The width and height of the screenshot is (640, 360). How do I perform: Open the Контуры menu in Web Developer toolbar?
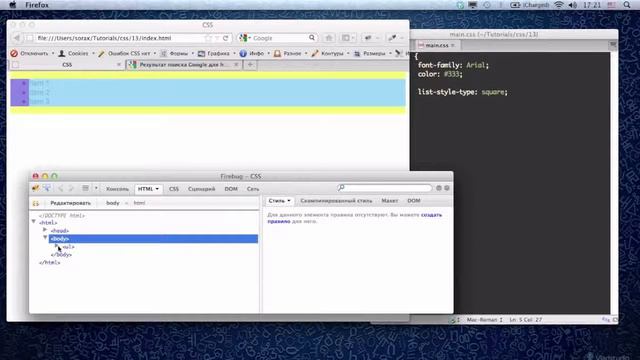pos(330,53)
